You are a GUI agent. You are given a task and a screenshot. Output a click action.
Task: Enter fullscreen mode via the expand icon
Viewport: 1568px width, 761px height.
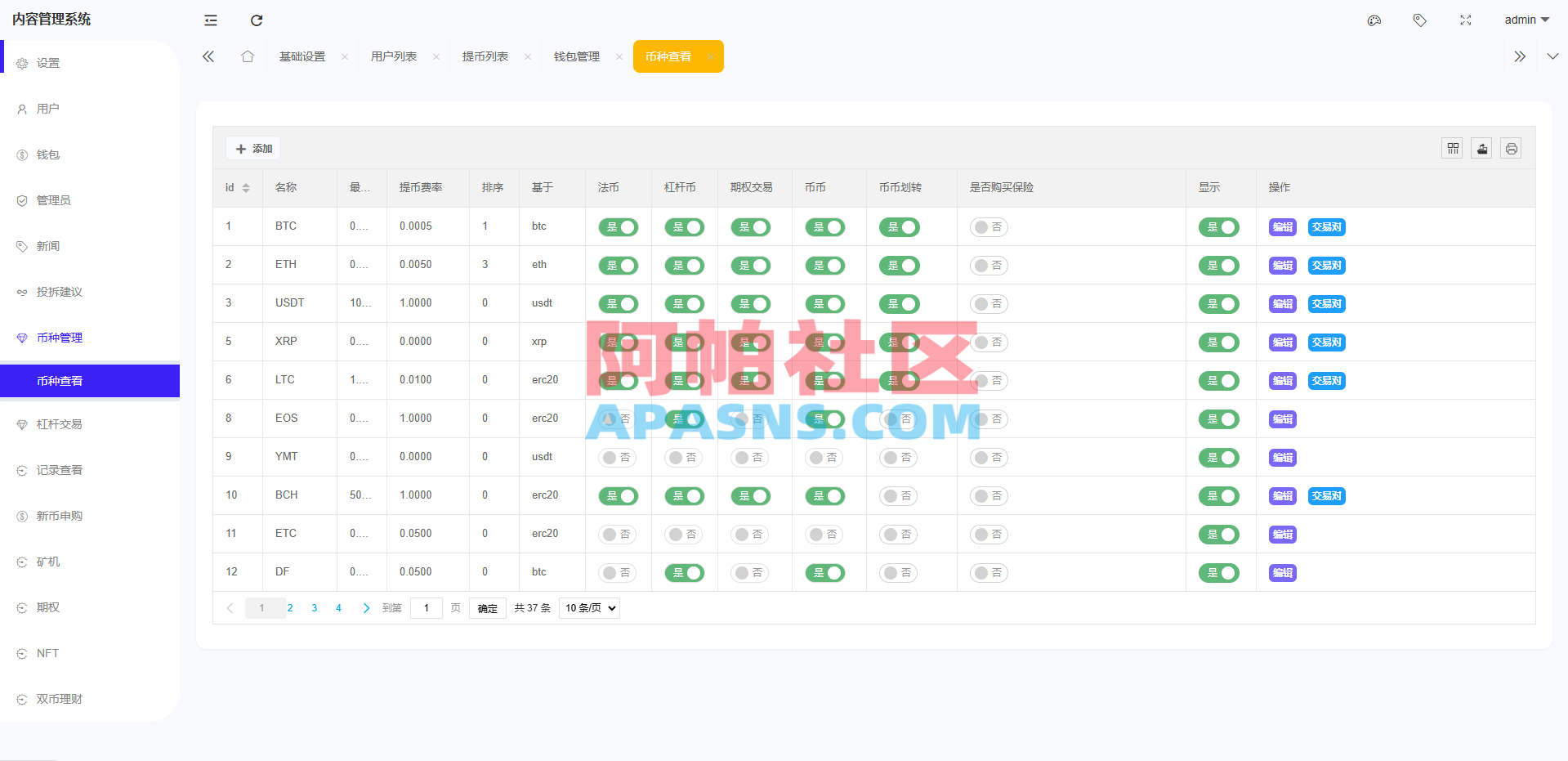(1465, 20)
